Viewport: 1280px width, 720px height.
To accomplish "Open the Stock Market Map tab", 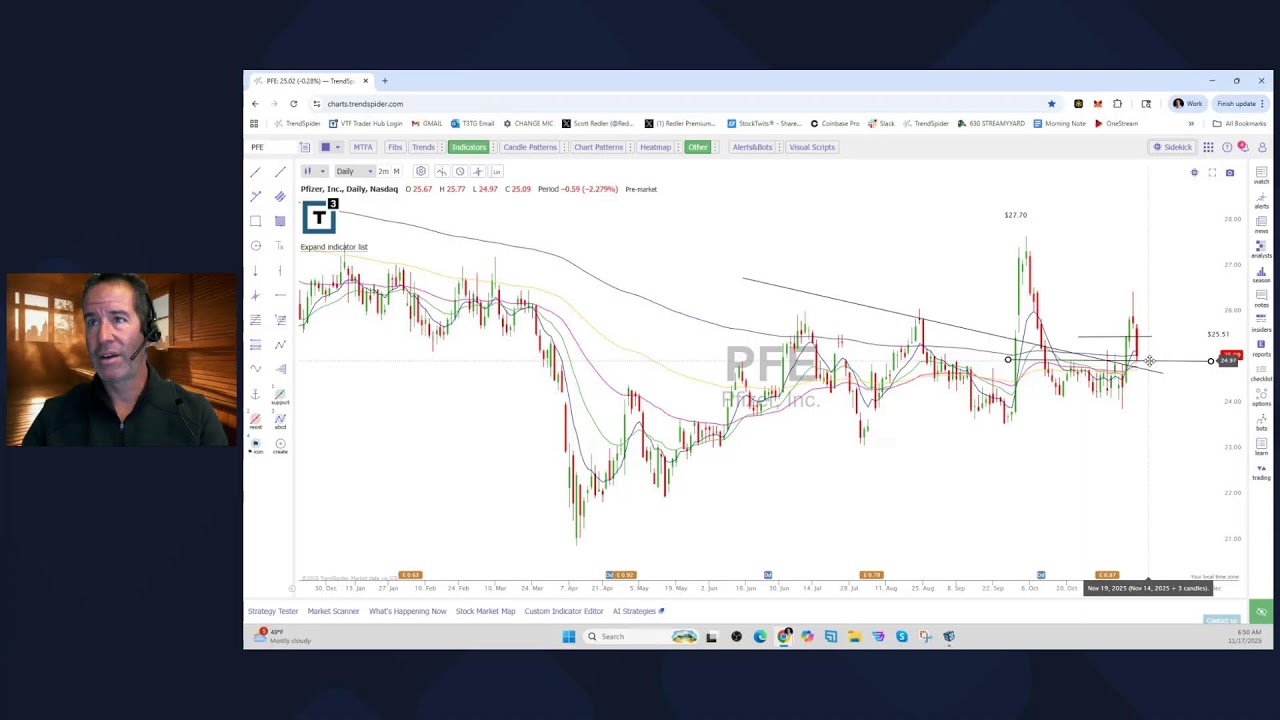I will [x=485, y=611].
